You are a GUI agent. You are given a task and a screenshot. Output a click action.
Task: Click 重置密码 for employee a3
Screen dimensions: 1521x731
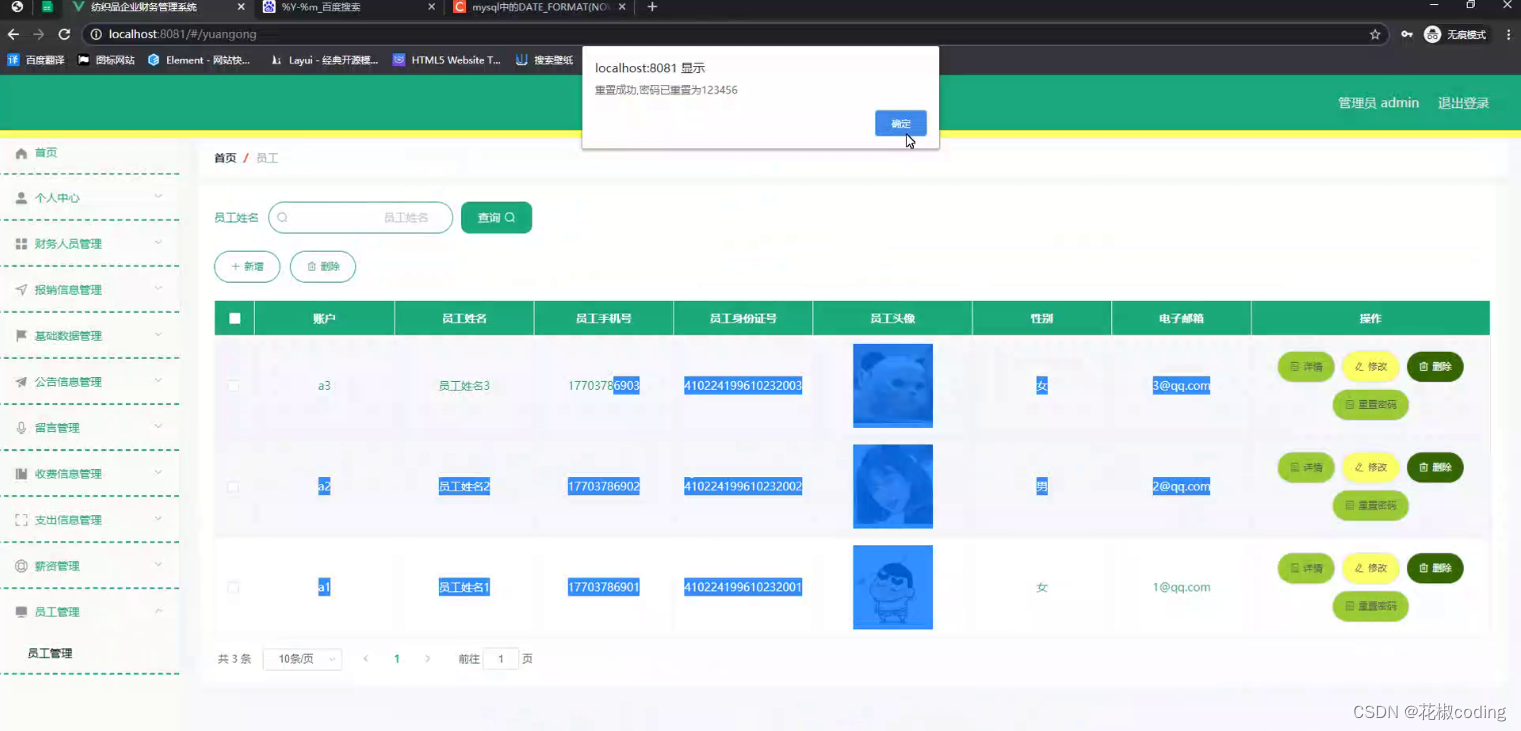pos(1371,405)
